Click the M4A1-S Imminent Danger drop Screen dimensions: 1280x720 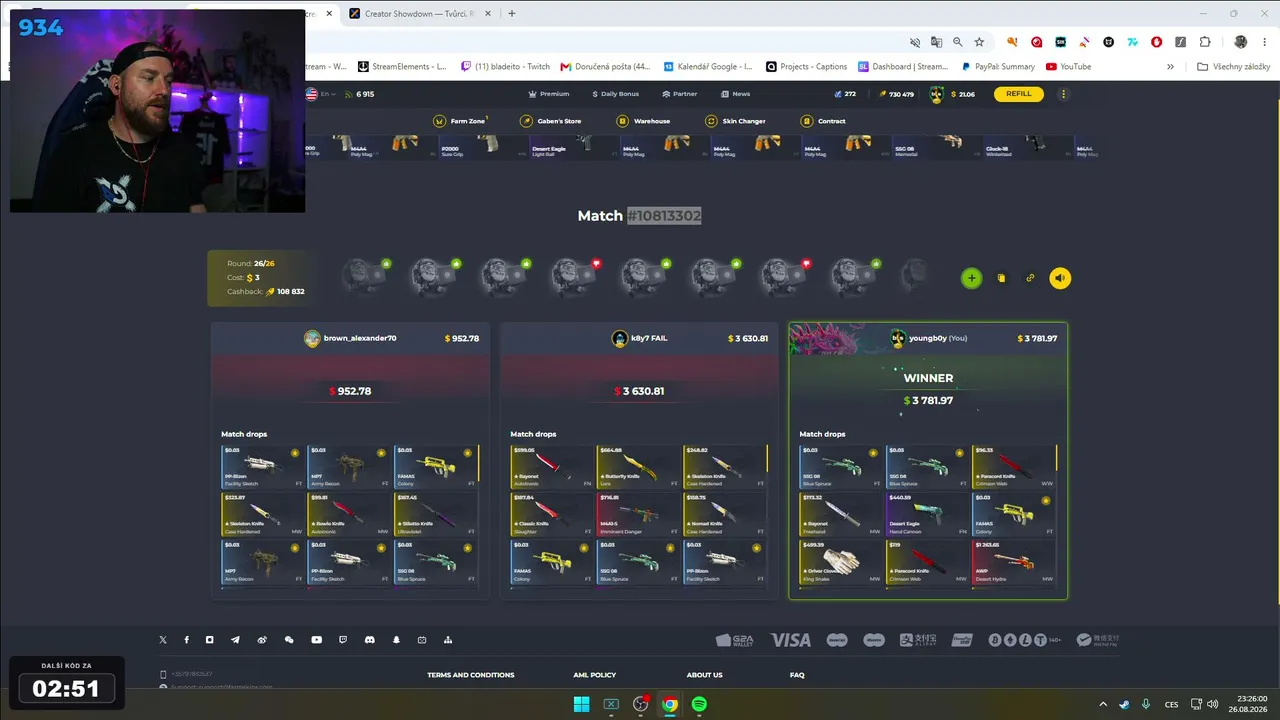coord(638,514)
